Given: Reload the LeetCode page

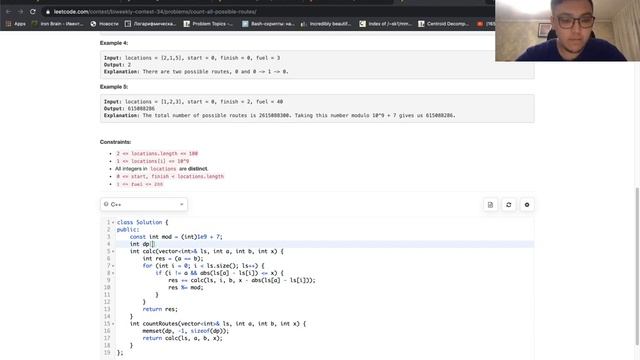Looking at the screenshot, I should click(x=33, y=12).
